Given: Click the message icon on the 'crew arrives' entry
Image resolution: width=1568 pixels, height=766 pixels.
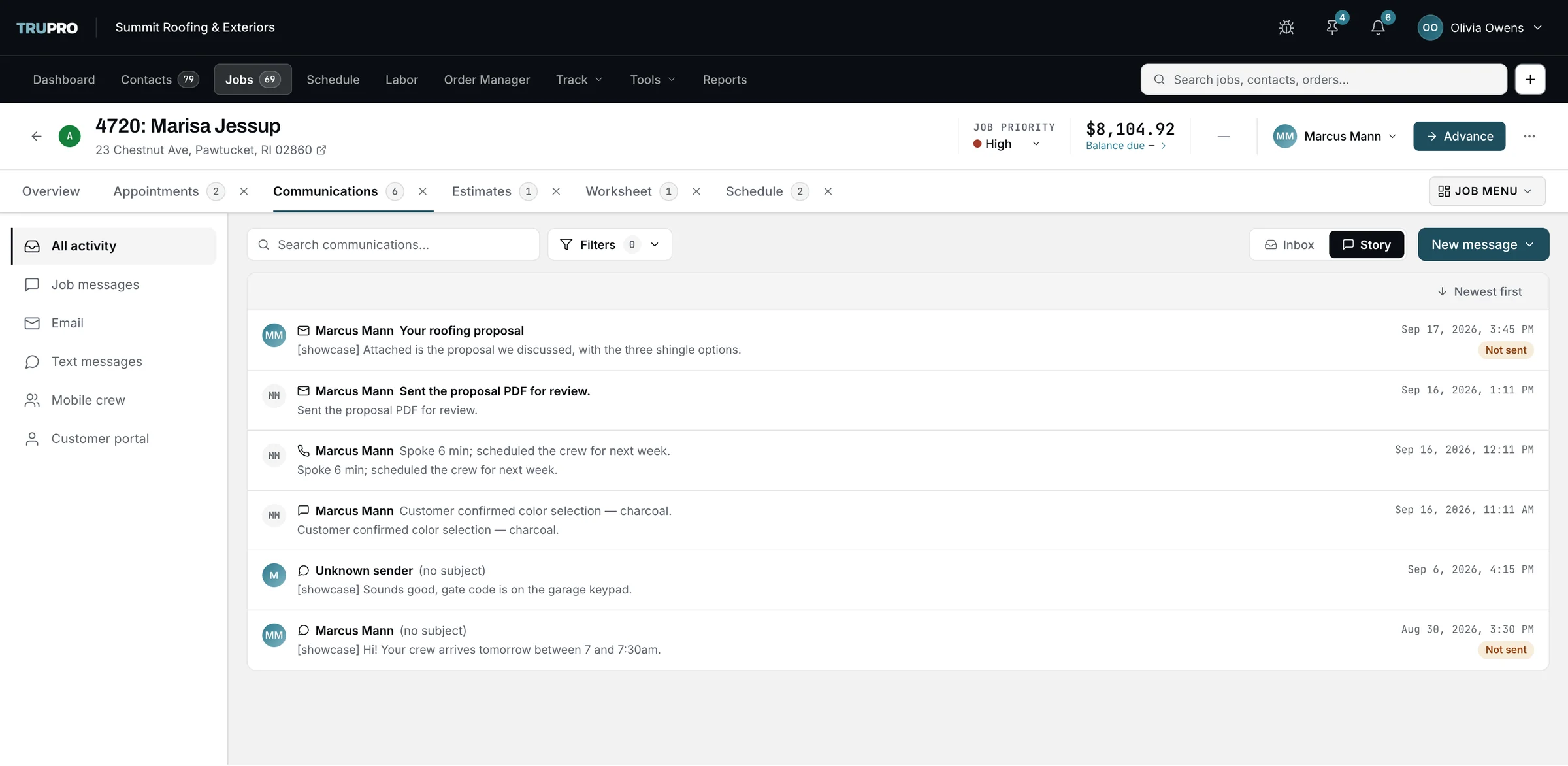Looking at the screenshot, I should pos(303,631).
